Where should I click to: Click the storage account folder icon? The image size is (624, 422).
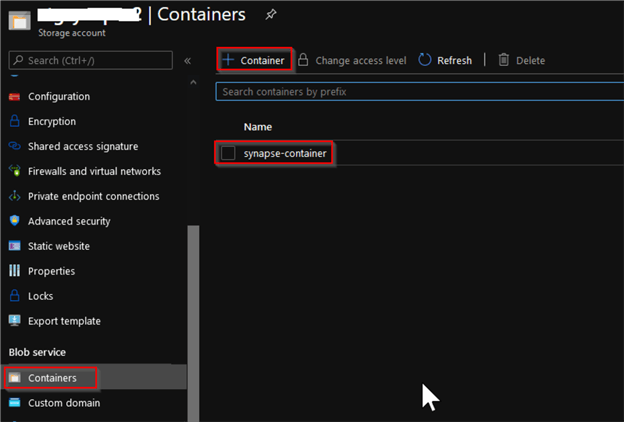pyautogui.click(x=20, y=20)
